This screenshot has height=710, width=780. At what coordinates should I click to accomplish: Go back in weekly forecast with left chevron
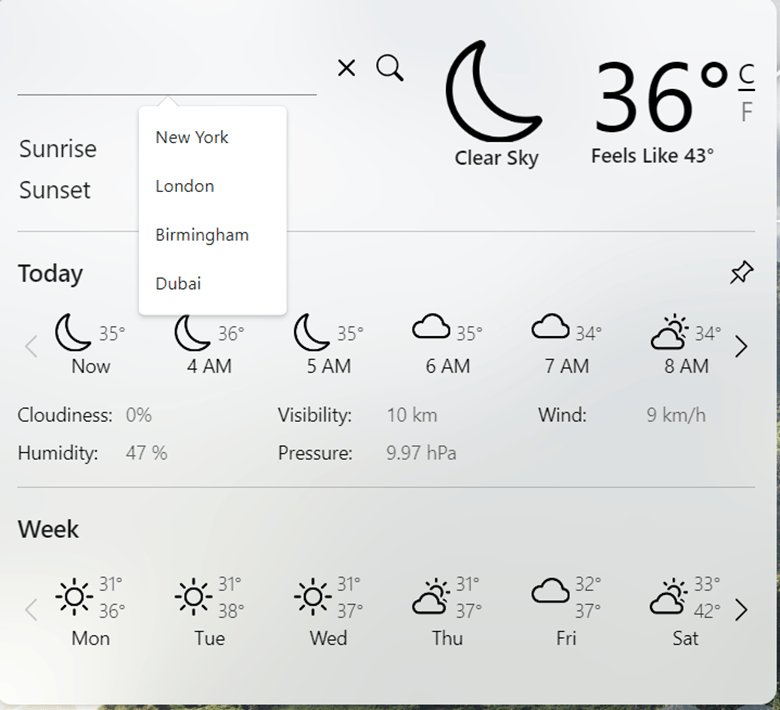(x=31, y=610)
